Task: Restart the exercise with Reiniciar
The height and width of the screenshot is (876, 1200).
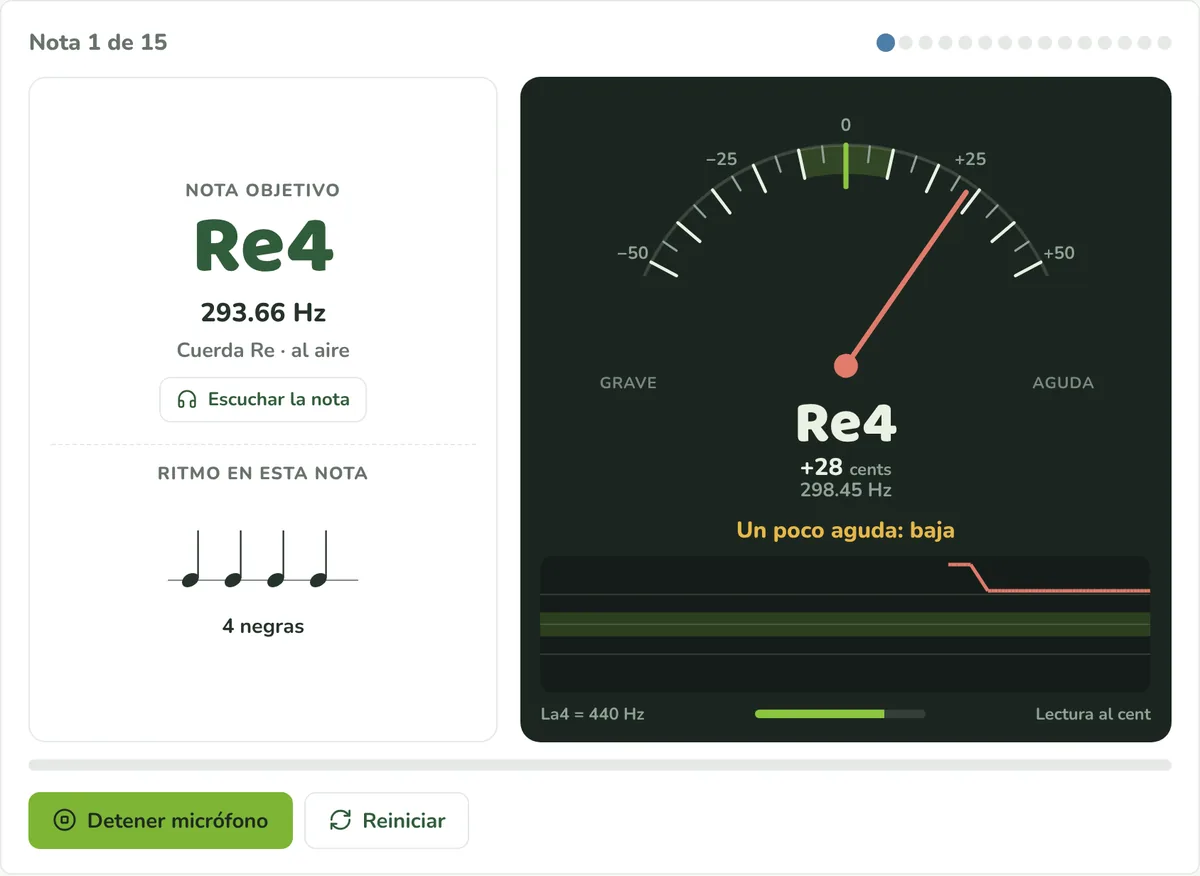Action: pyautogui.click(x=386, y=821)
